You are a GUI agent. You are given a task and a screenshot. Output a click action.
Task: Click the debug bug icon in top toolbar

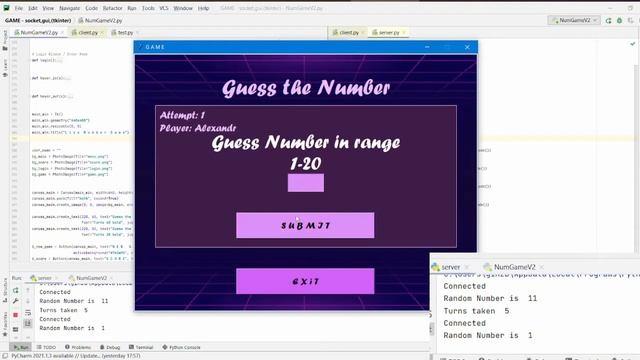click(619, 20)
